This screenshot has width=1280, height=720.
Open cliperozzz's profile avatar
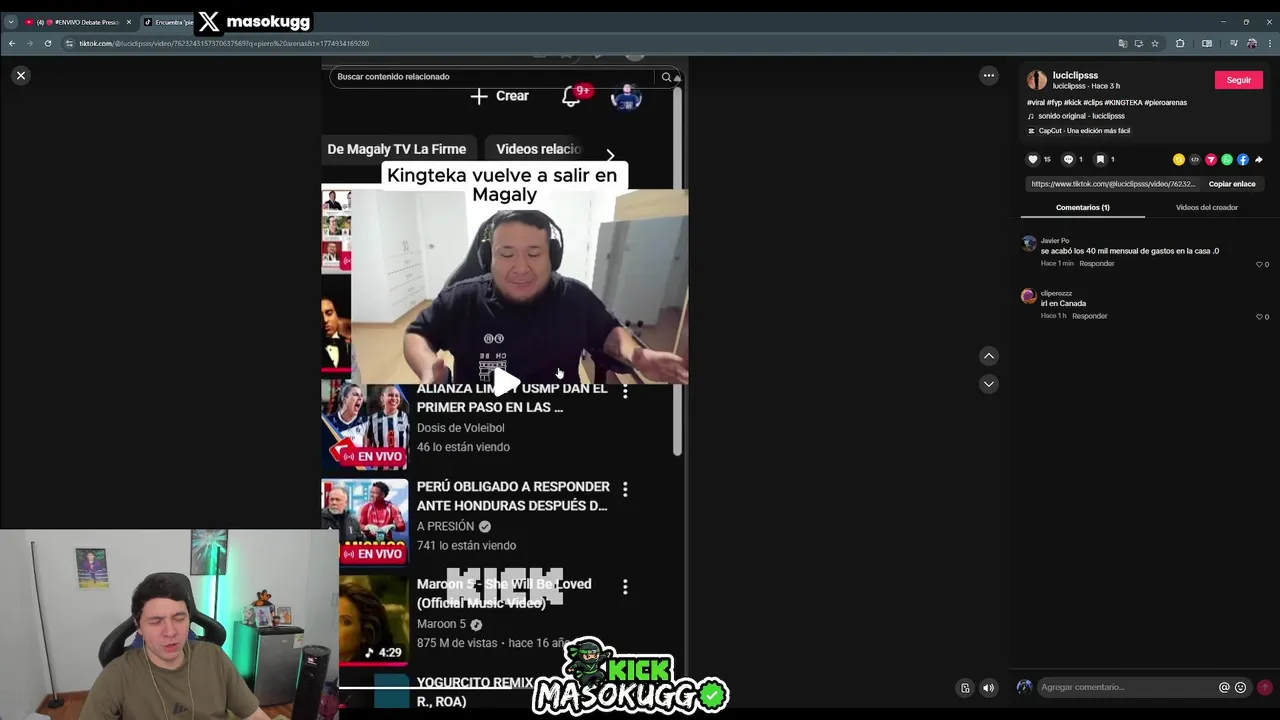(1028, 296)
